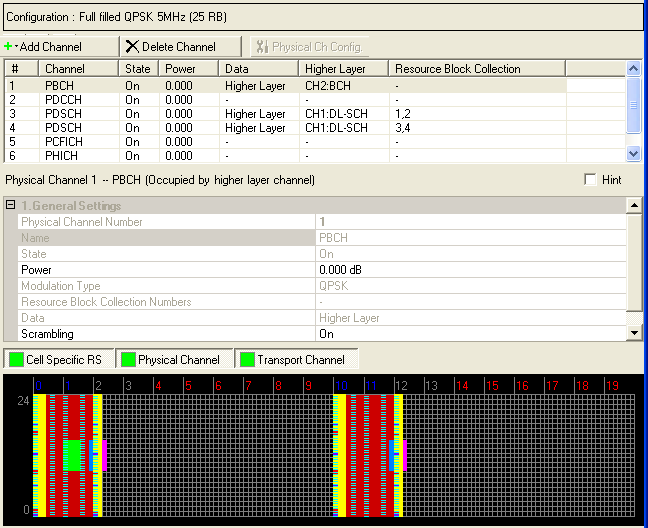This screenshot has height=528, width=648.
Task: Click subframe 0 marker in the grid
Action: [x=38, y=385]
